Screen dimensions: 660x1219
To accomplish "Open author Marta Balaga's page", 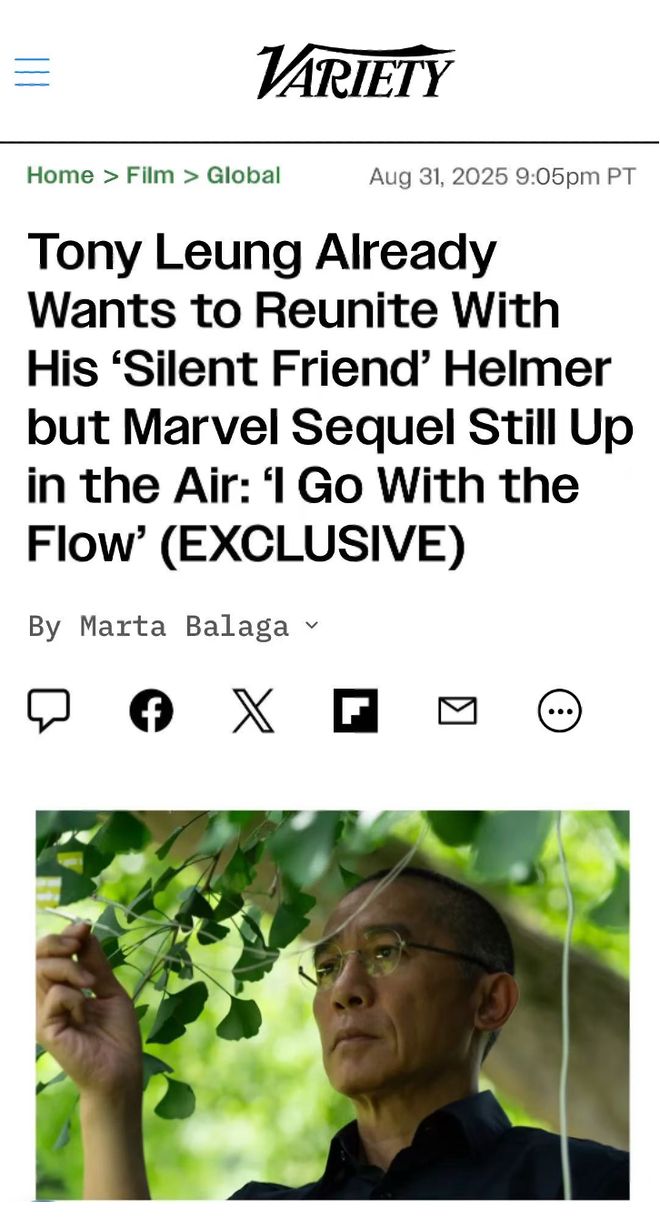I will pyautogui.click(x=184, y=626).
